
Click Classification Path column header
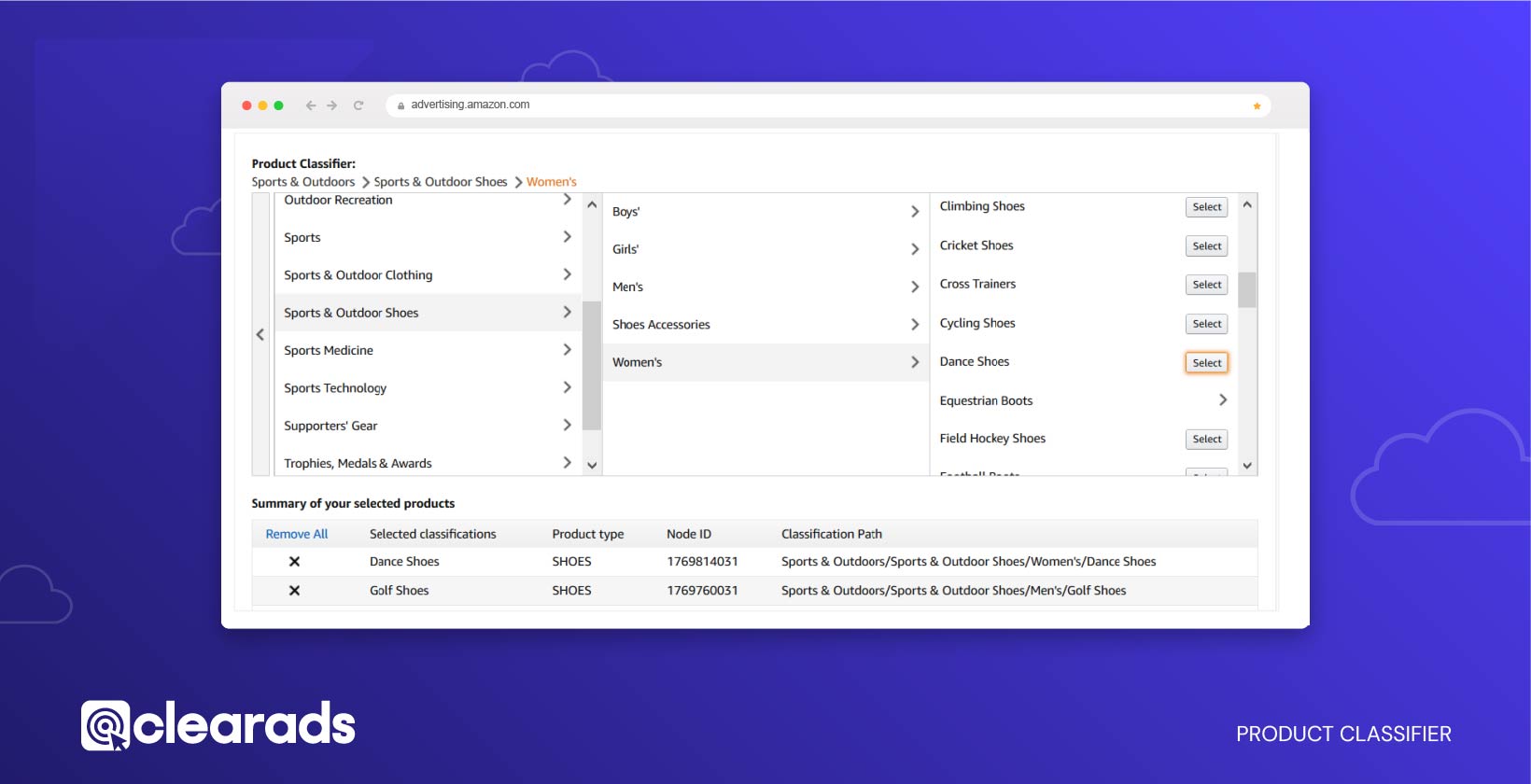[831, 534]
